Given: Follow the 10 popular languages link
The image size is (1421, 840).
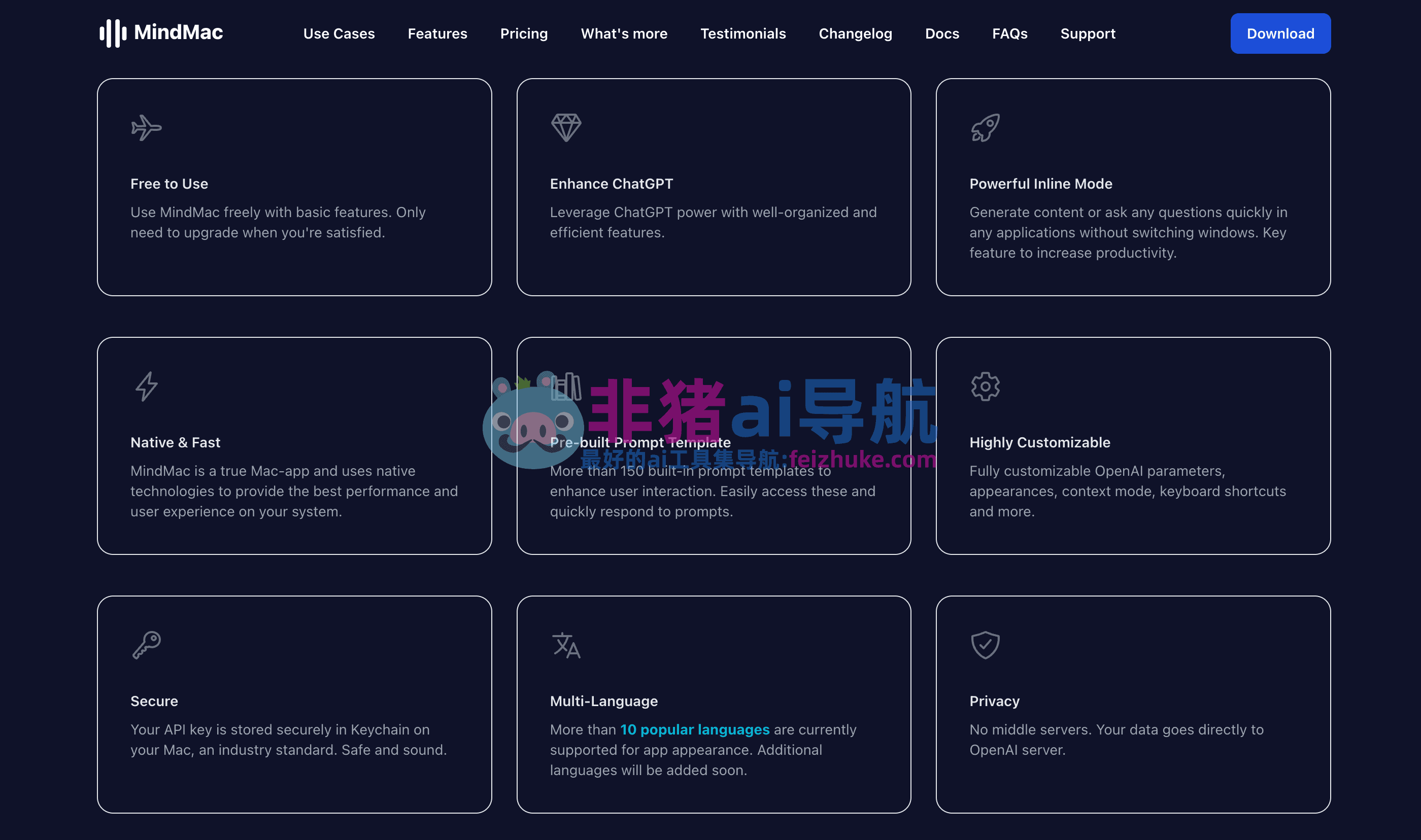Looking at the screenshot, I should (x=695, y=729).
